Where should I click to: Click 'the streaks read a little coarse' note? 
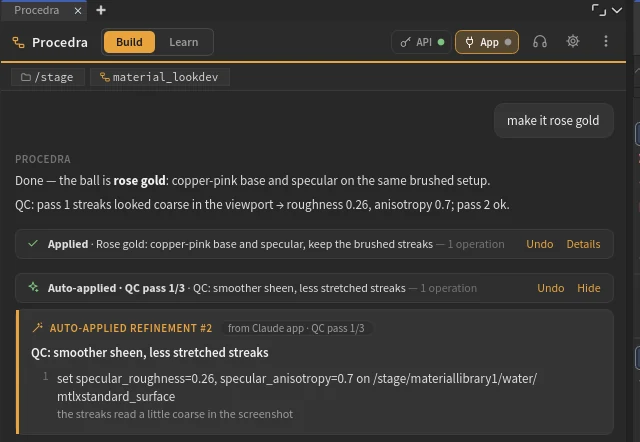(x=175, y=414)
